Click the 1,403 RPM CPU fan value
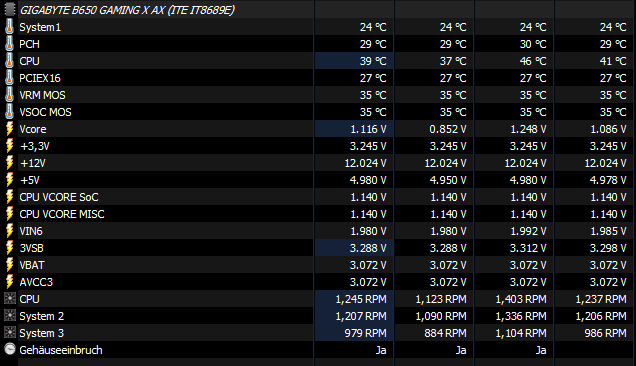 tap(521, 299)
